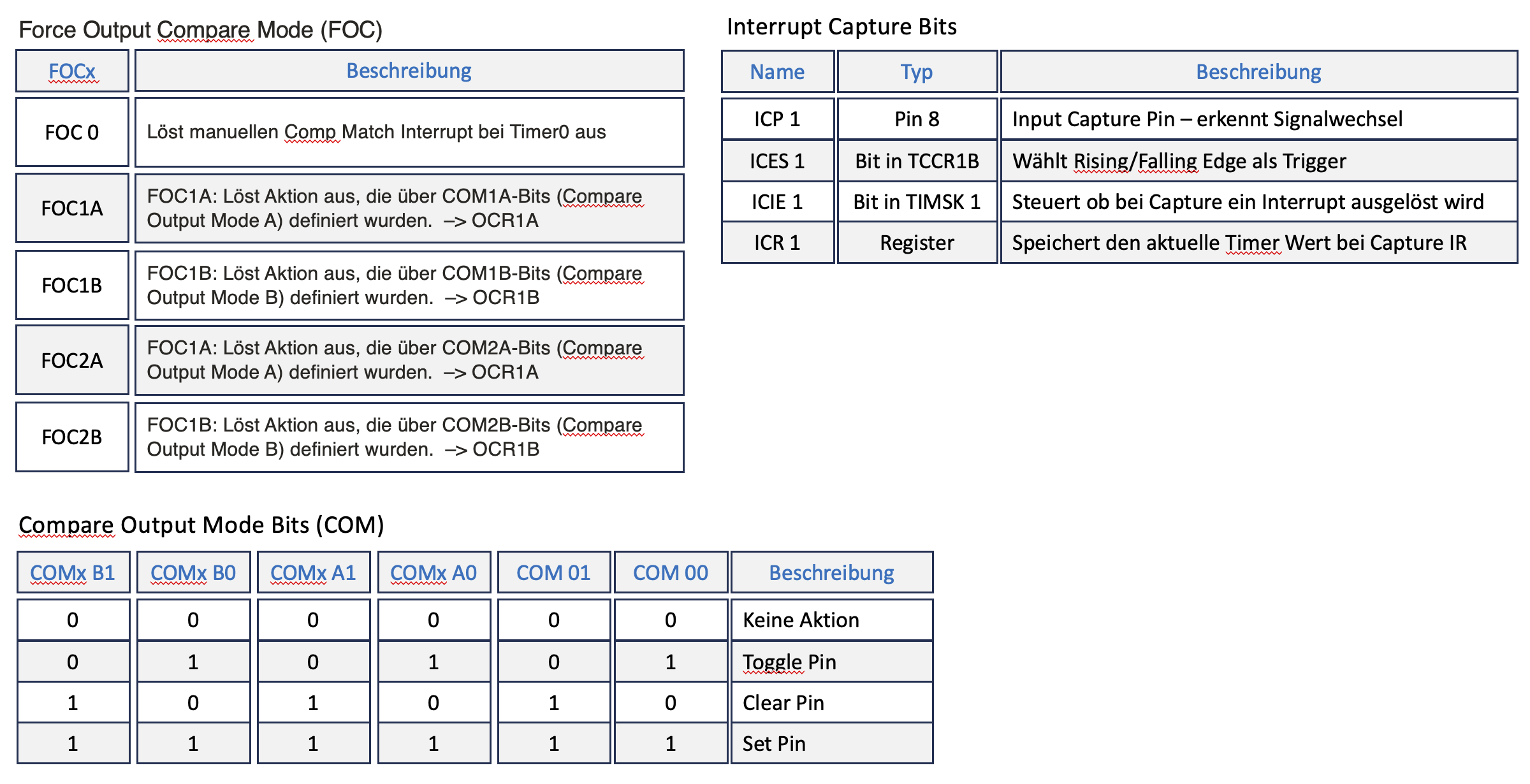Click the "Force Output Compare Mode (FOC)" heading

pyautogui.click(x=200, y=30)
